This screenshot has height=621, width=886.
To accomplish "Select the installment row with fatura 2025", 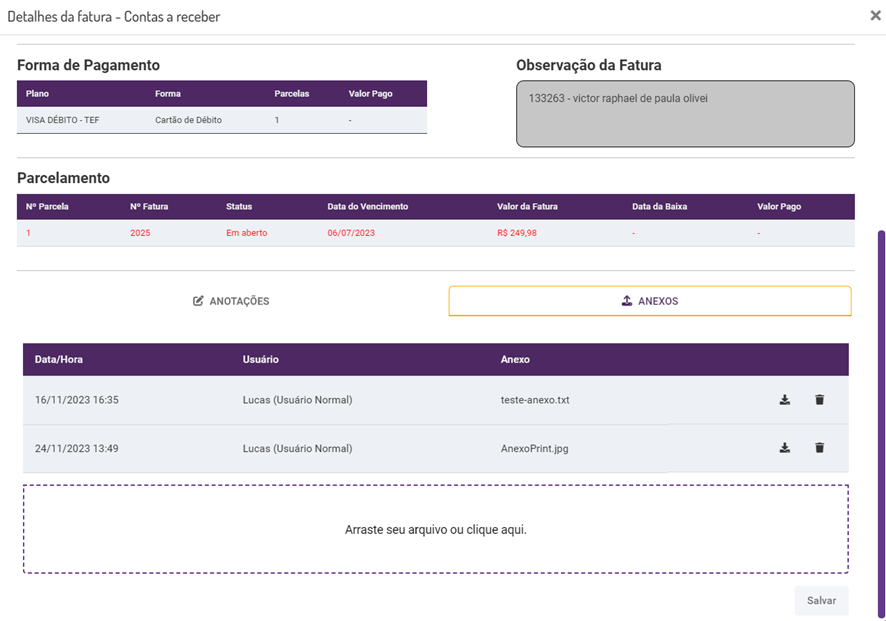I will click(x=435, y=233).
